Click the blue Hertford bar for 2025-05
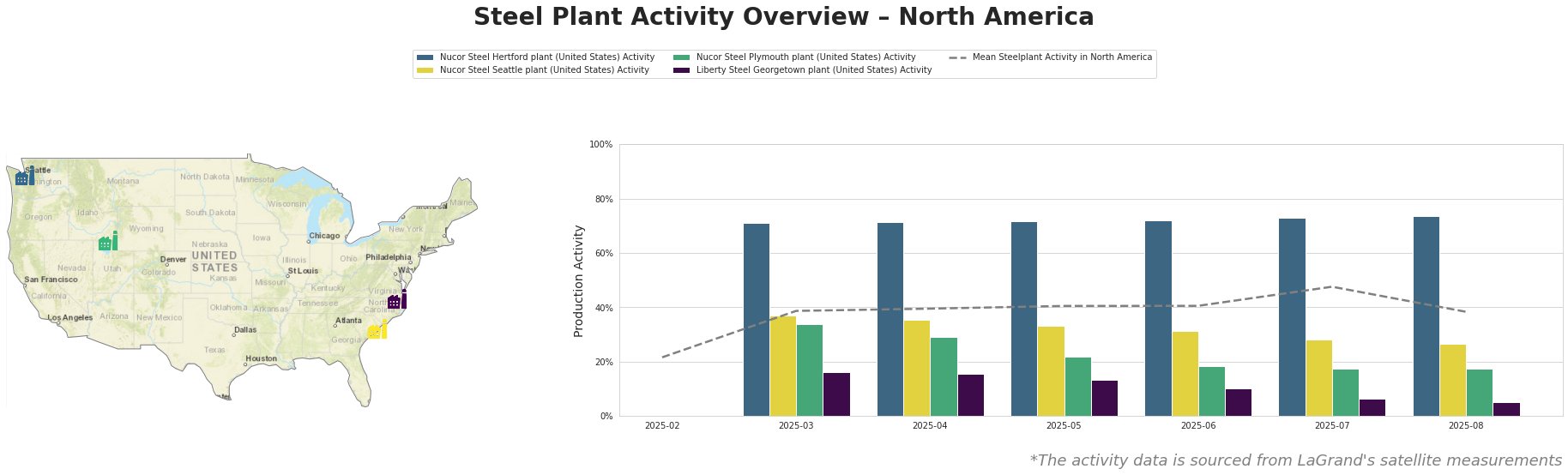Viewport: 1568px width, 475px height. [x=1024, y=319]
